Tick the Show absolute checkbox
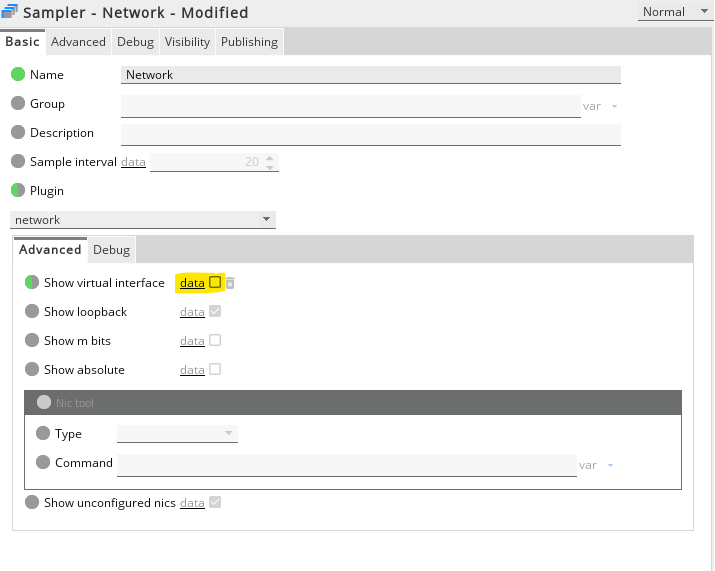This screenshot has height=571, width=715. click(x=215, y=370)
